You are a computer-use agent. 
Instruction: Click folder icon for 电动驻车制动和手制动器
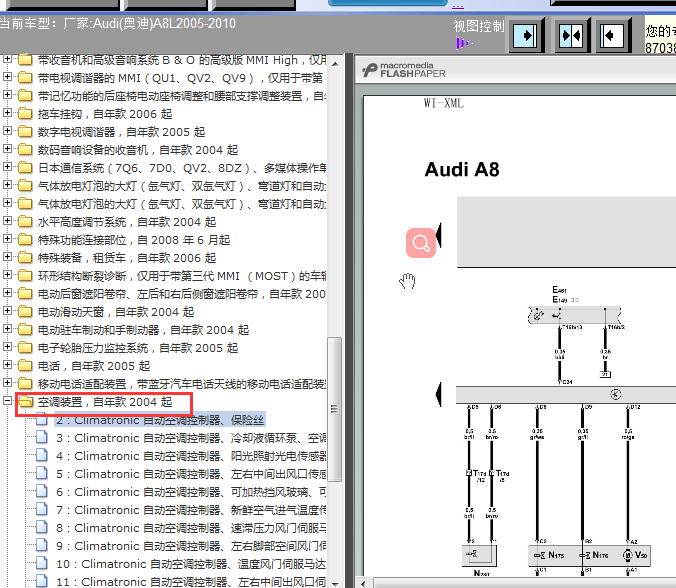pos(25,330)
